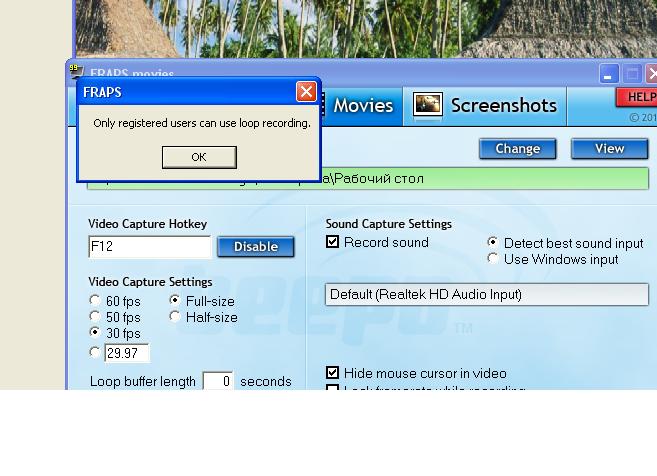Screen dimensions: 657x476
Task: Open the Realtek HD Audio Input dropdown
Action: 487,295
